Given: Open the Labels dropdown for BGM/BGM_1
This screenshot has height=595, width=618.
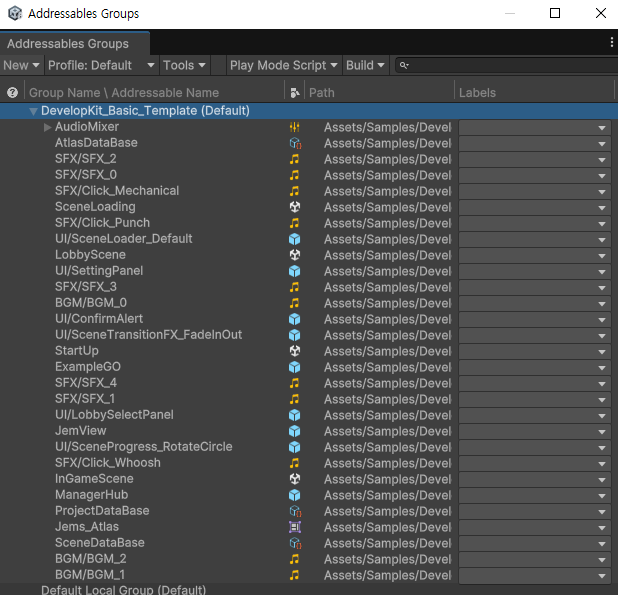Looking at the screenshot, I should [x=535, y=575].
